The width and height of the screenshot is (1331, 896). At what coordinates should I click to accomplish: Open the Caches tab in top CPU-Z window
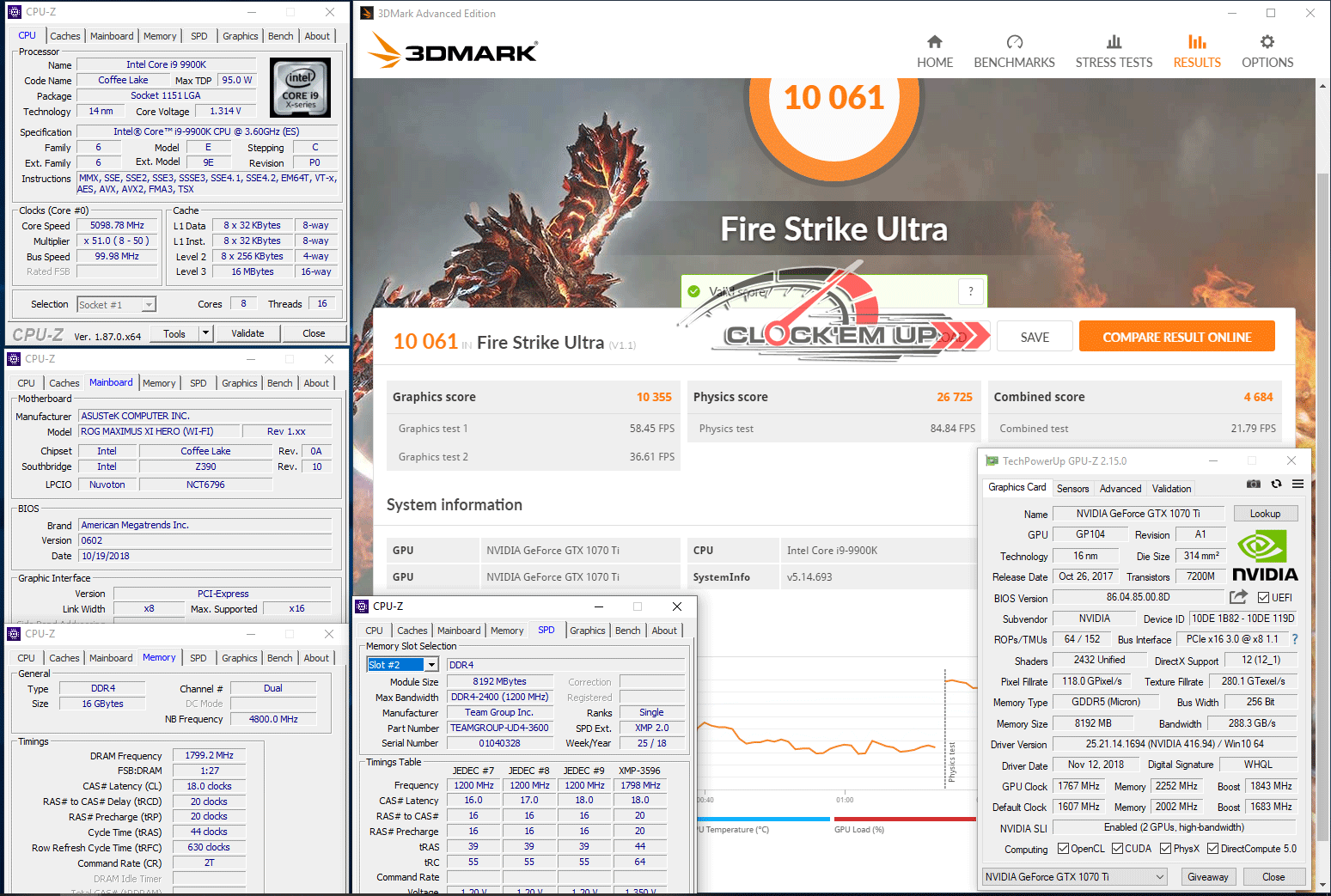[65, 36]
